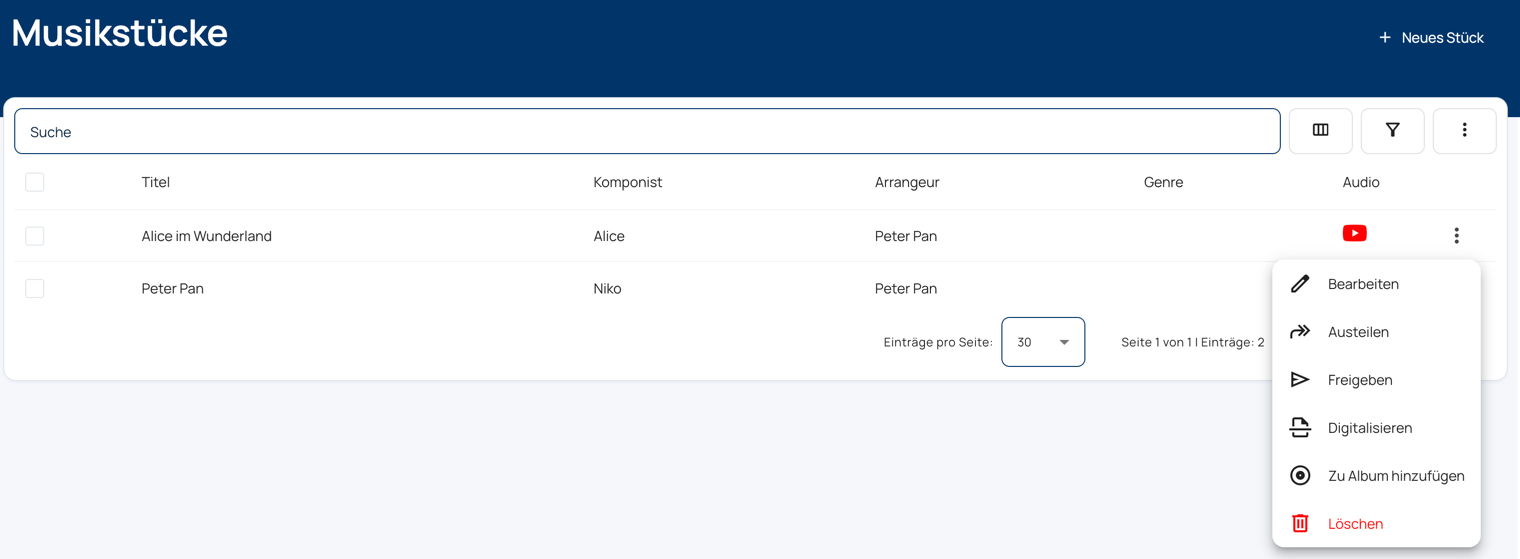
Task: Click the column layout icon button
Action: pos(1320,131)
